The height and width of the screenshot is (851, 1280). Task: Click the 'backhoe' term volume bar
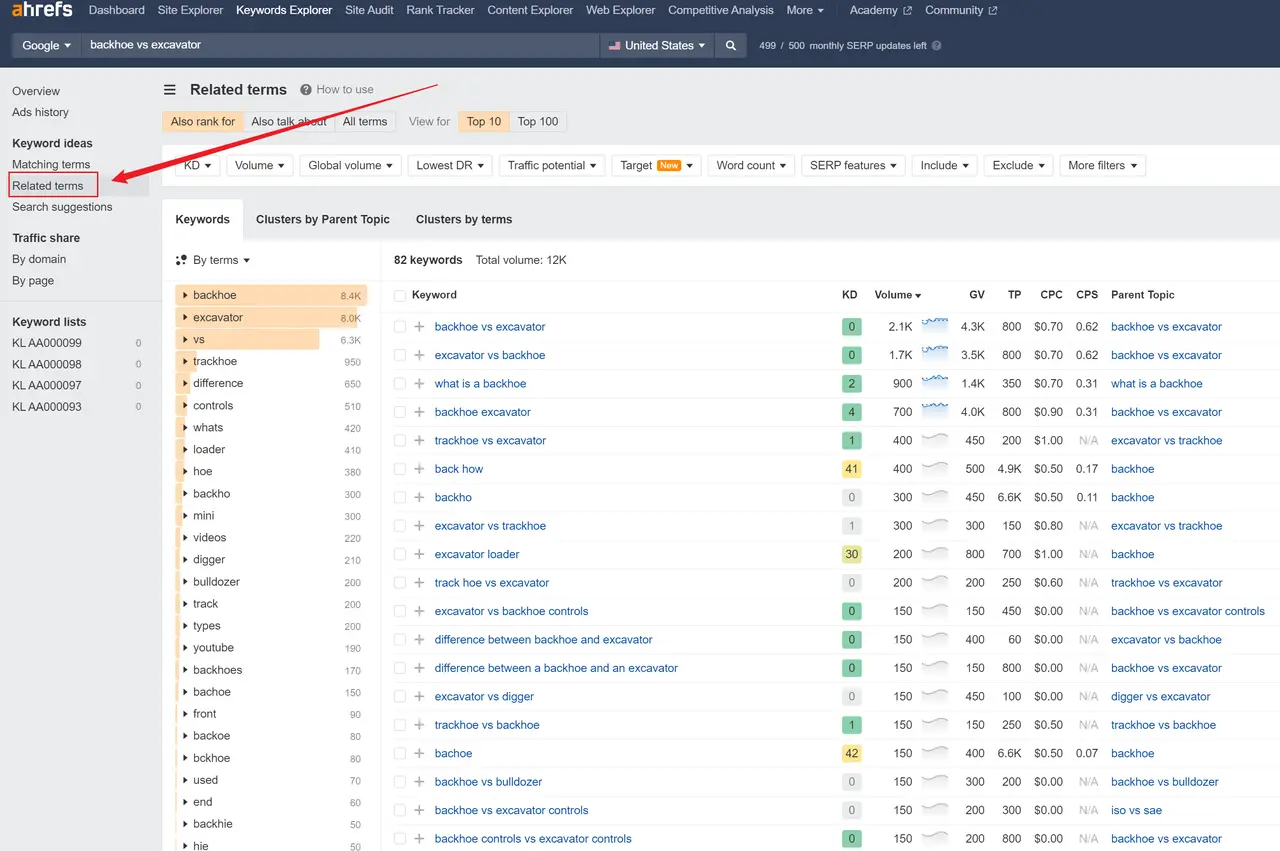pyautogui.click(x=271, y=296)
